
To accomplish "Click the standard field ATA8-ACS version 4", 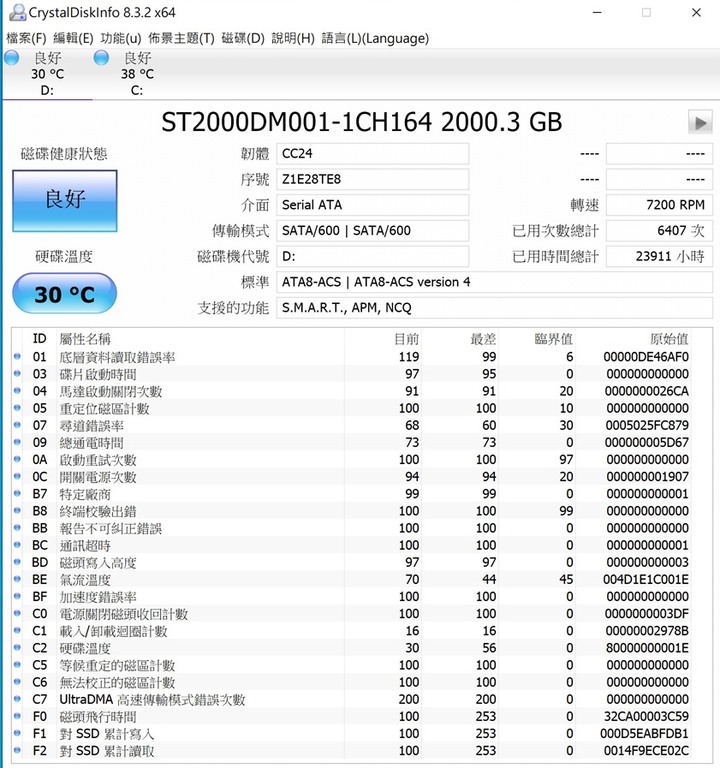I will pos(494,282).
